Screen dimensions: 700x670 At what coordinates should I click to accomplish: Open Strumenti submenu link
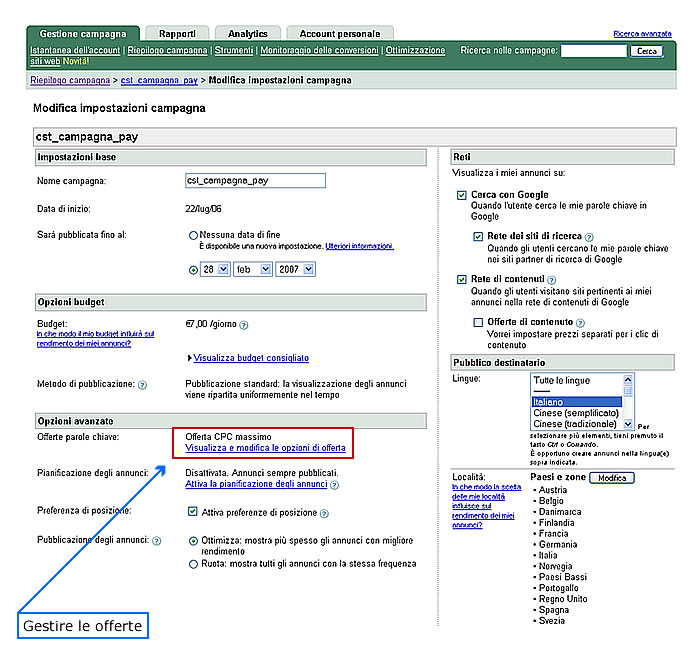[x=234, y=50]
